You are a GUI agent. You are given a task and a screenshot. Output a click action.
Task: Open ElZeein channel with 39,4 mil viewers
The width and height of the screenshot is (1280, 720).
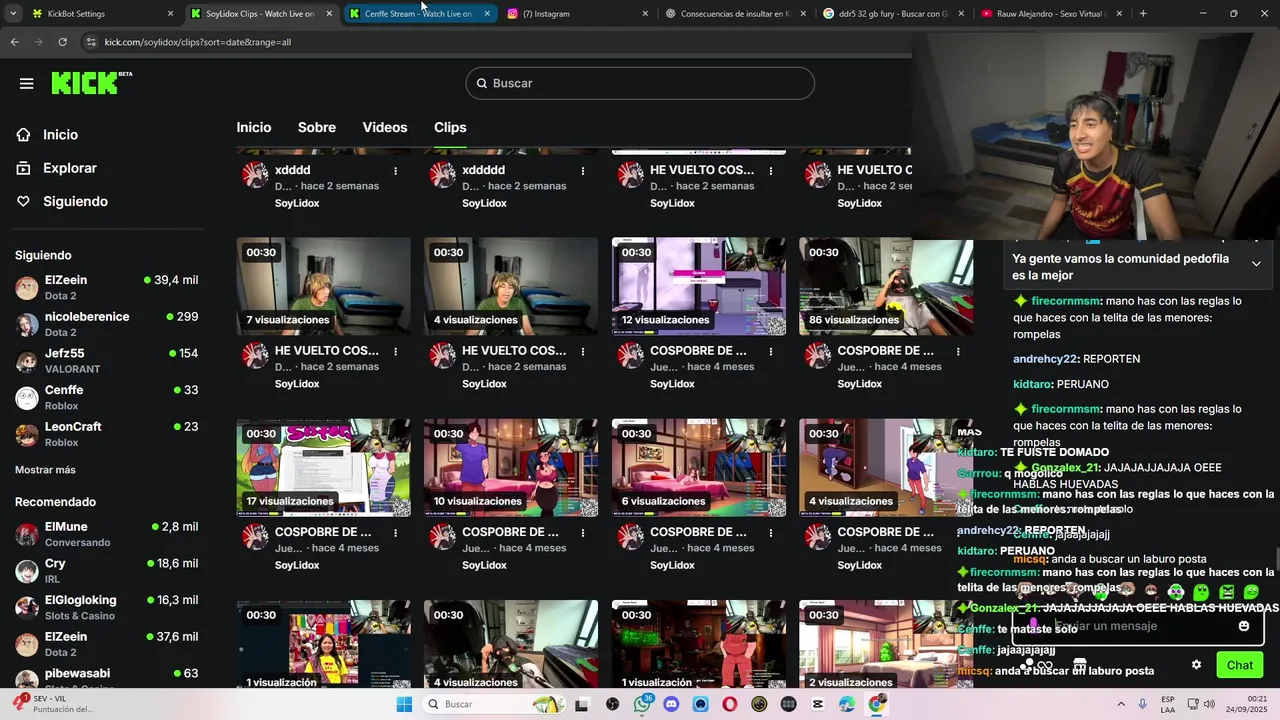pos(106,288)
